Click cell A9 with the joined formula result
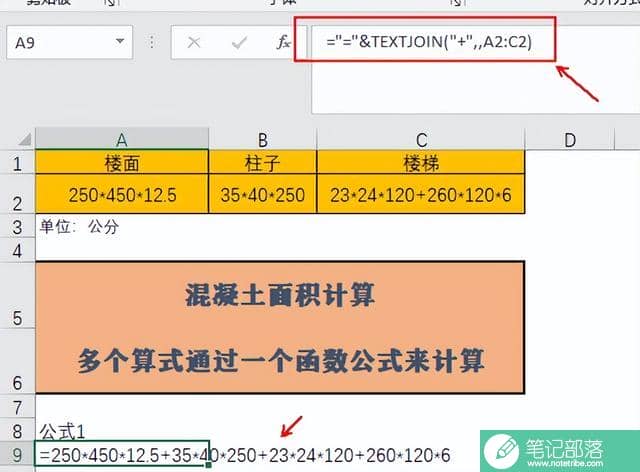Image resolution: width=640 pixels, height=472 pixels. [122, 454]
